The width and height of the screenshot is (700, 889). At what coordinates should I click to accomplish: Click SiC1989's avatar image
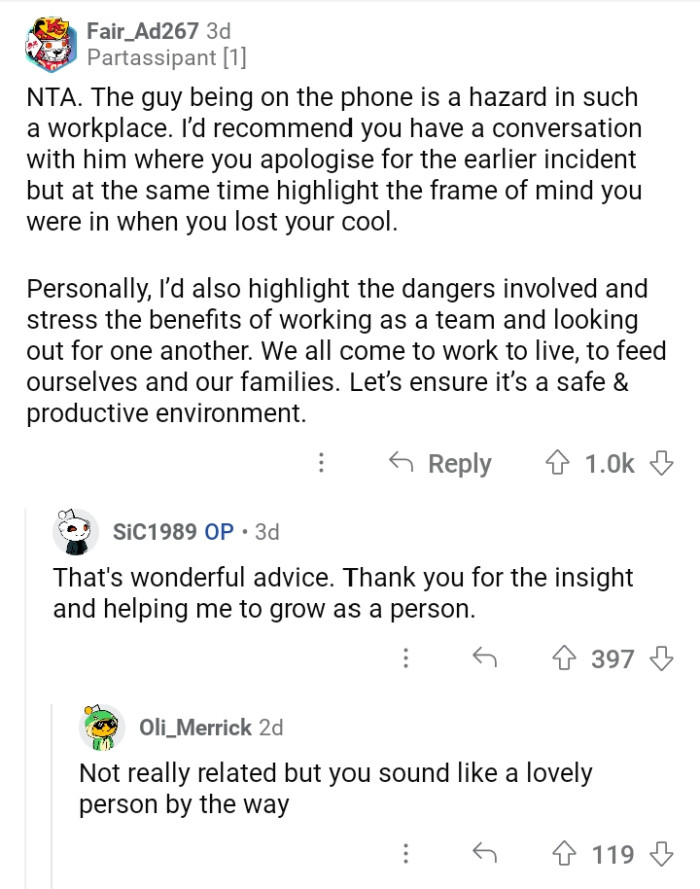click(x=75, y=532)
